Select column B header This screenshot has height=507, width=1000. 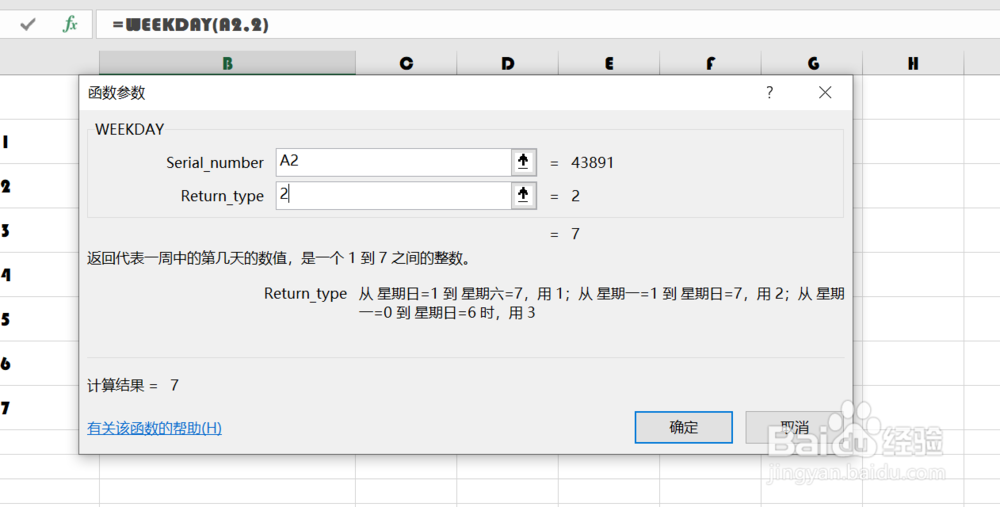(x=228, y=63)
